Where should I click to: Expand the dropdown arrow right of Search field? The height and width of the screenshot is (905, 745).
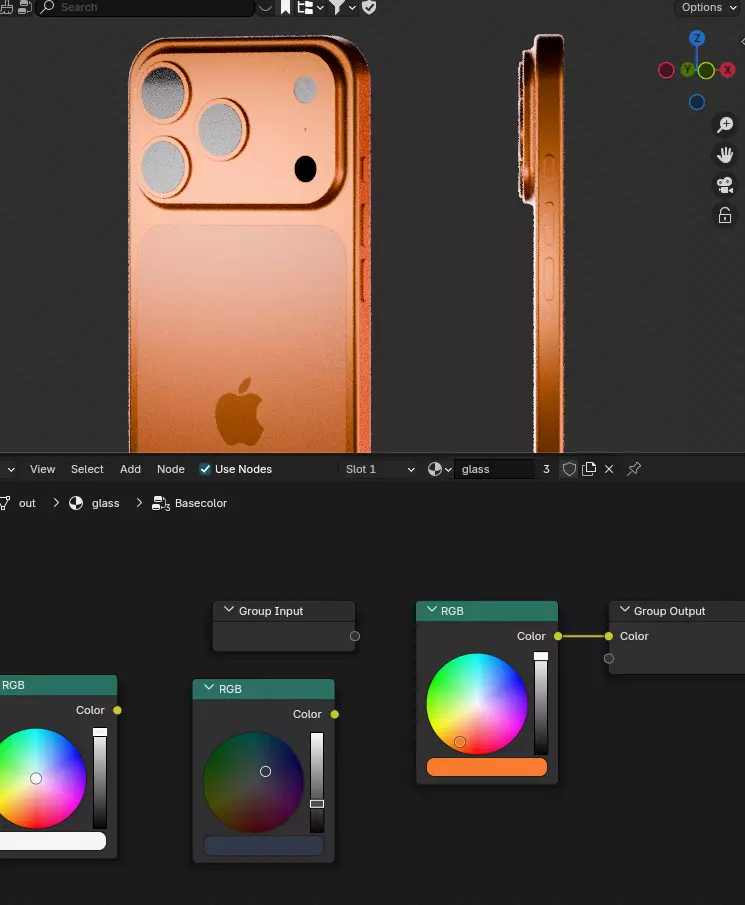pos(265,8)
